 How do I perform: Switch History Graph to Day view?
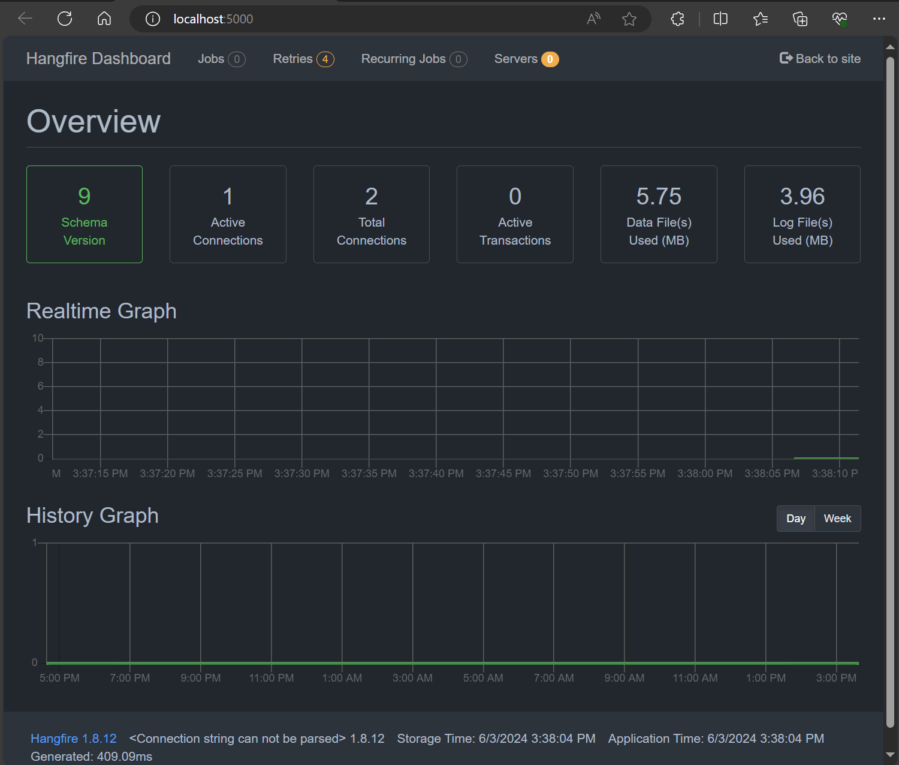pos(795,518)
